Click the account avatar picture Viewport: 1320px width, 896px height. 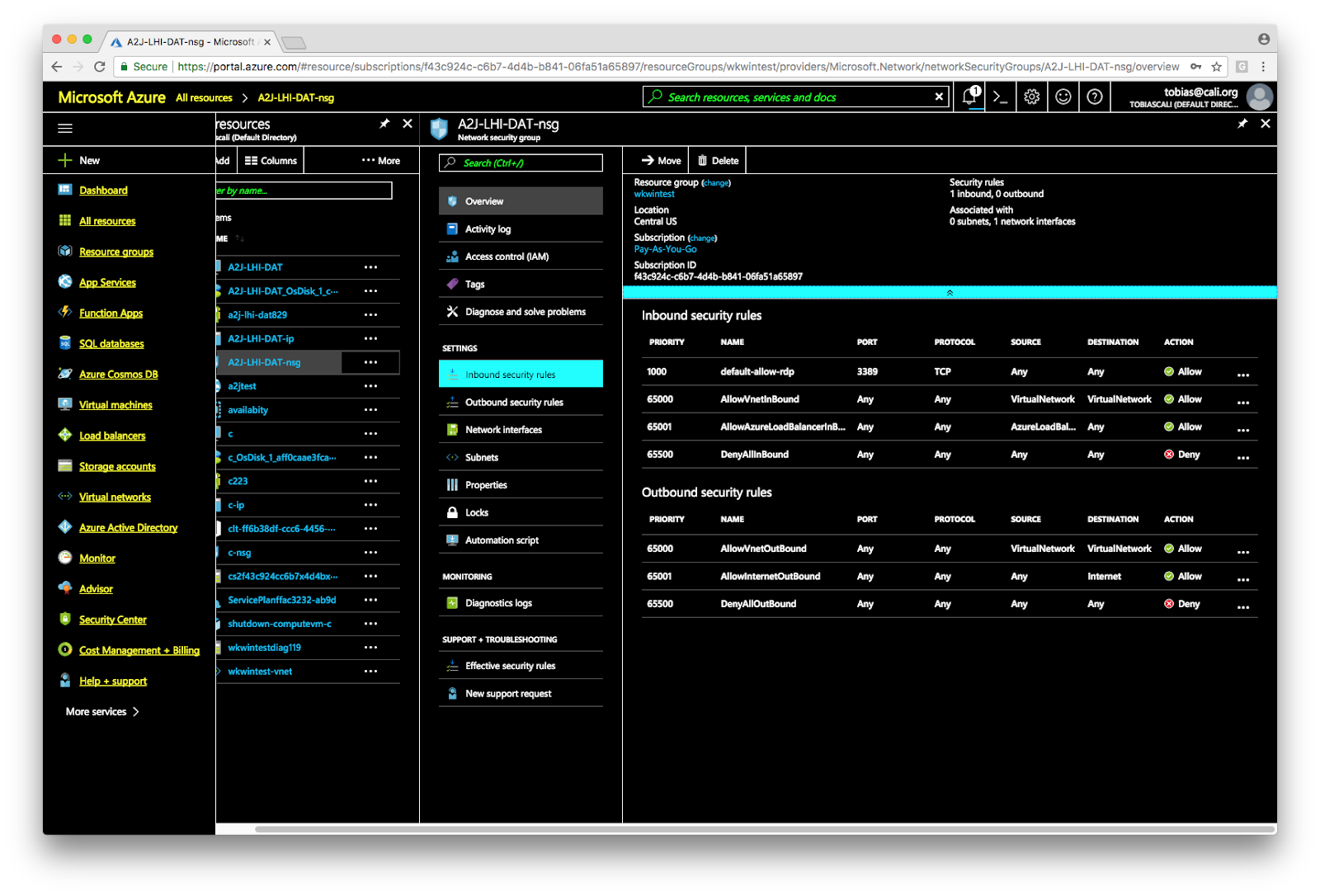[x=1259, y=97]
